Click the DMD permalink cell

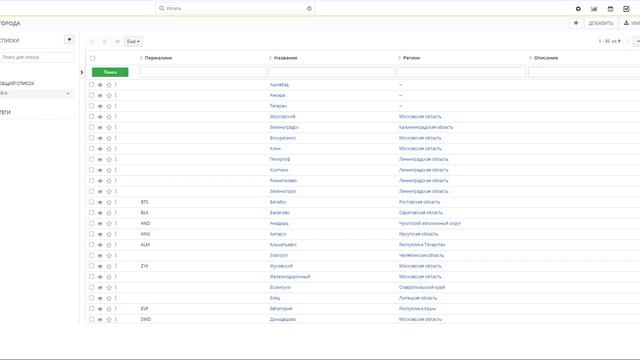tap(146, 319)
